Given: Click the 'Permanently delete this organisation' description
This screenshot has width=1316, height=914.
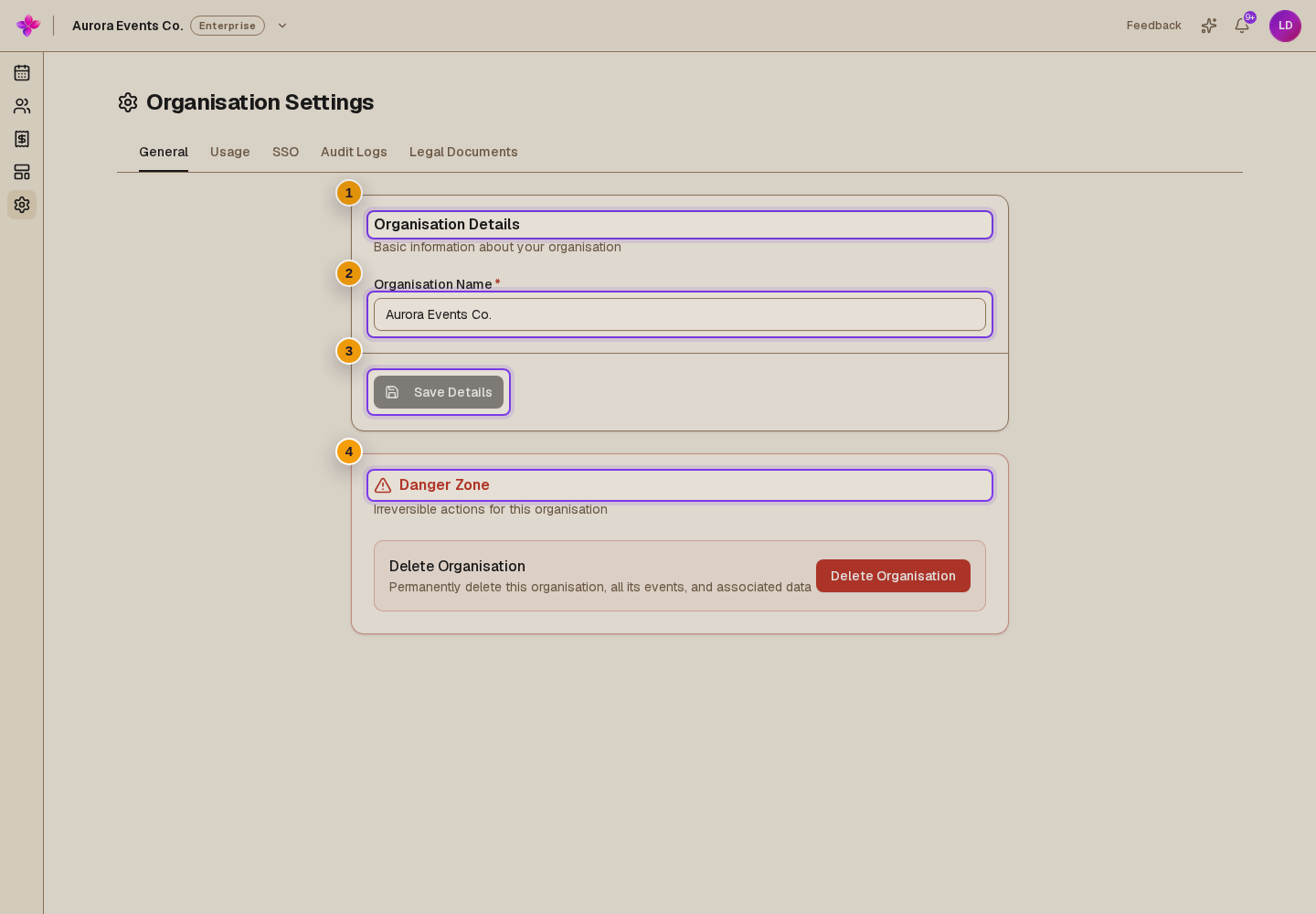Looking at the screenshot, I should 600,587.
